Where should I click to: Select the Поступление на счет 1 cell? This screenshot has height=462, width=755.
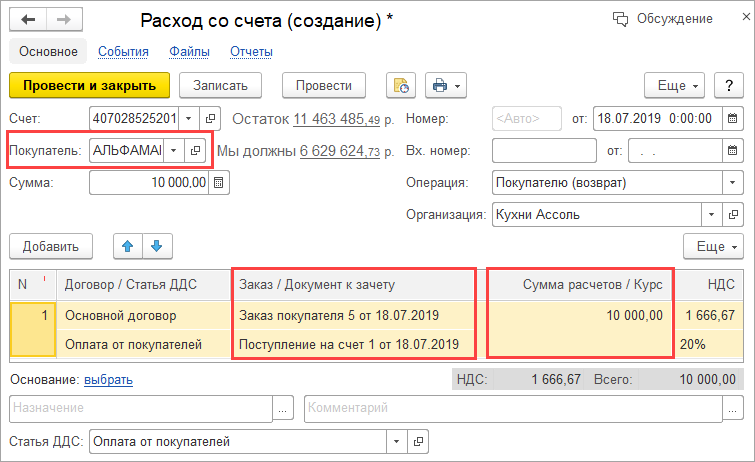[x=354, y=344]
